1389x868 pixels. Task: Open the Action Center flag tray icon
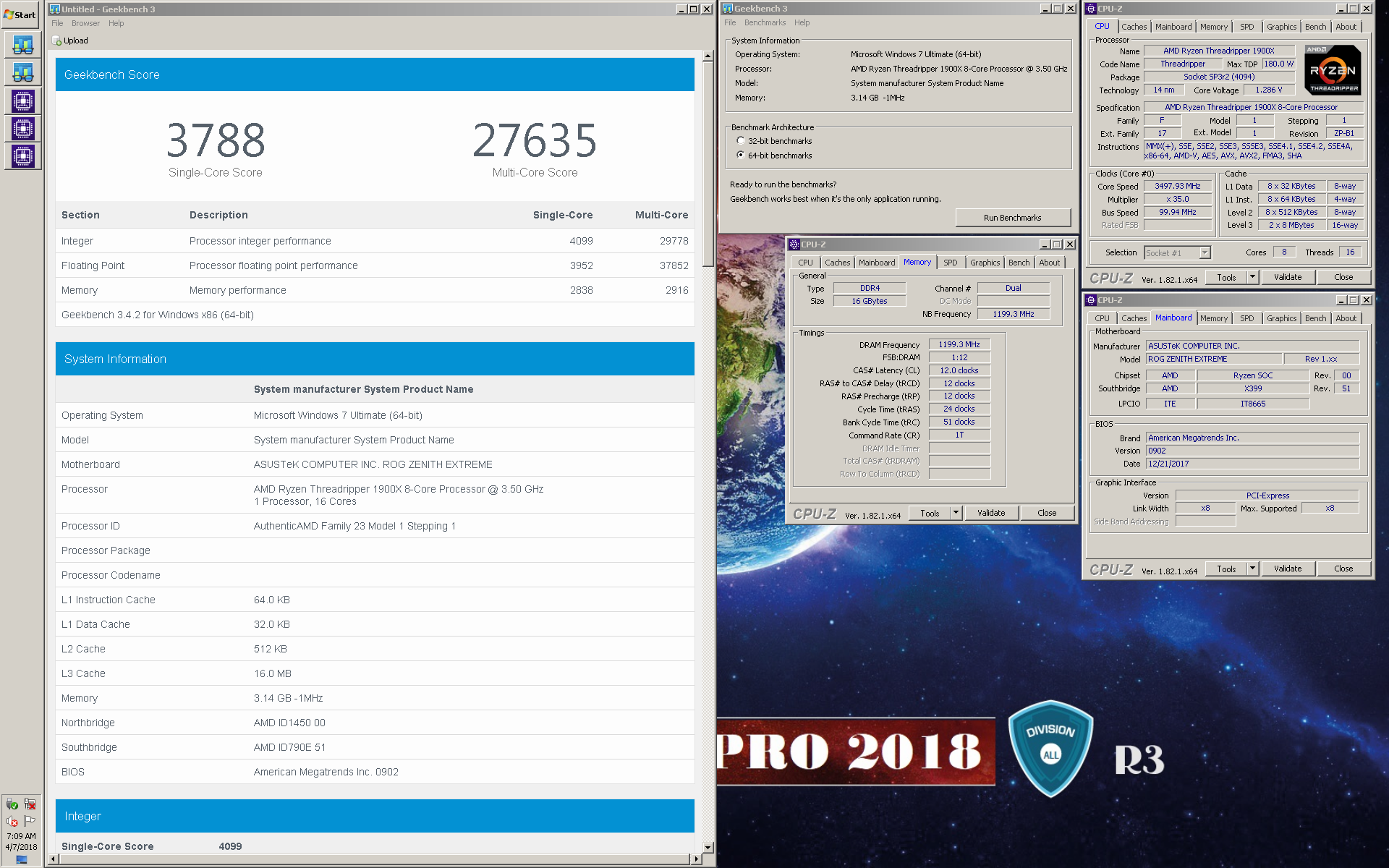tap(30, 821)
